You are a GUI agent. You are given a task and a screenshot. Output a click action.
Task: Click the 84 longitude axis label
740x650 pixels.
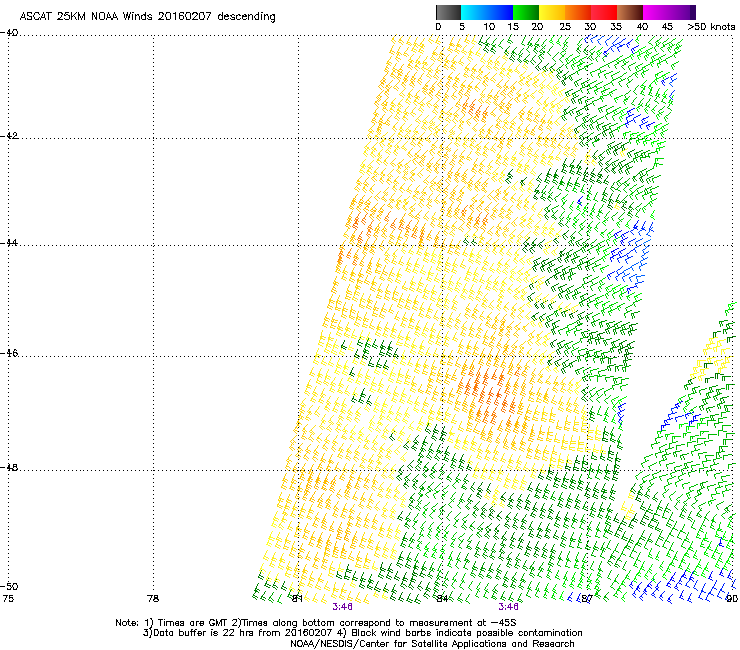(x=442, y=599)
